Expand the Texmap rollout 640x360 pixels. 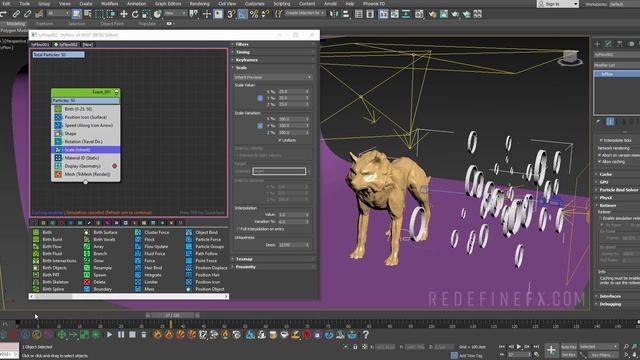[x=274, y=259]
